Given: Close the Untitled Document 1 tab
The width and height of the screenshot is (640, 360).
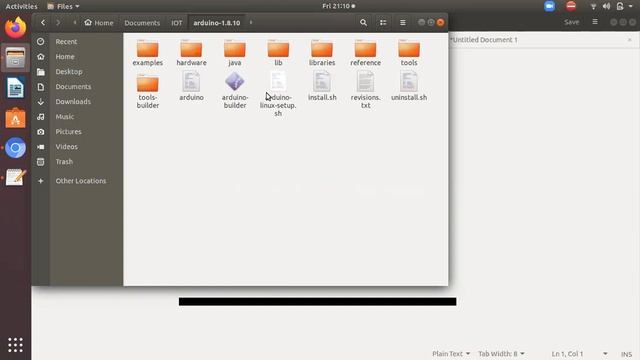Looking at the screenshot, I should [629, 40].
